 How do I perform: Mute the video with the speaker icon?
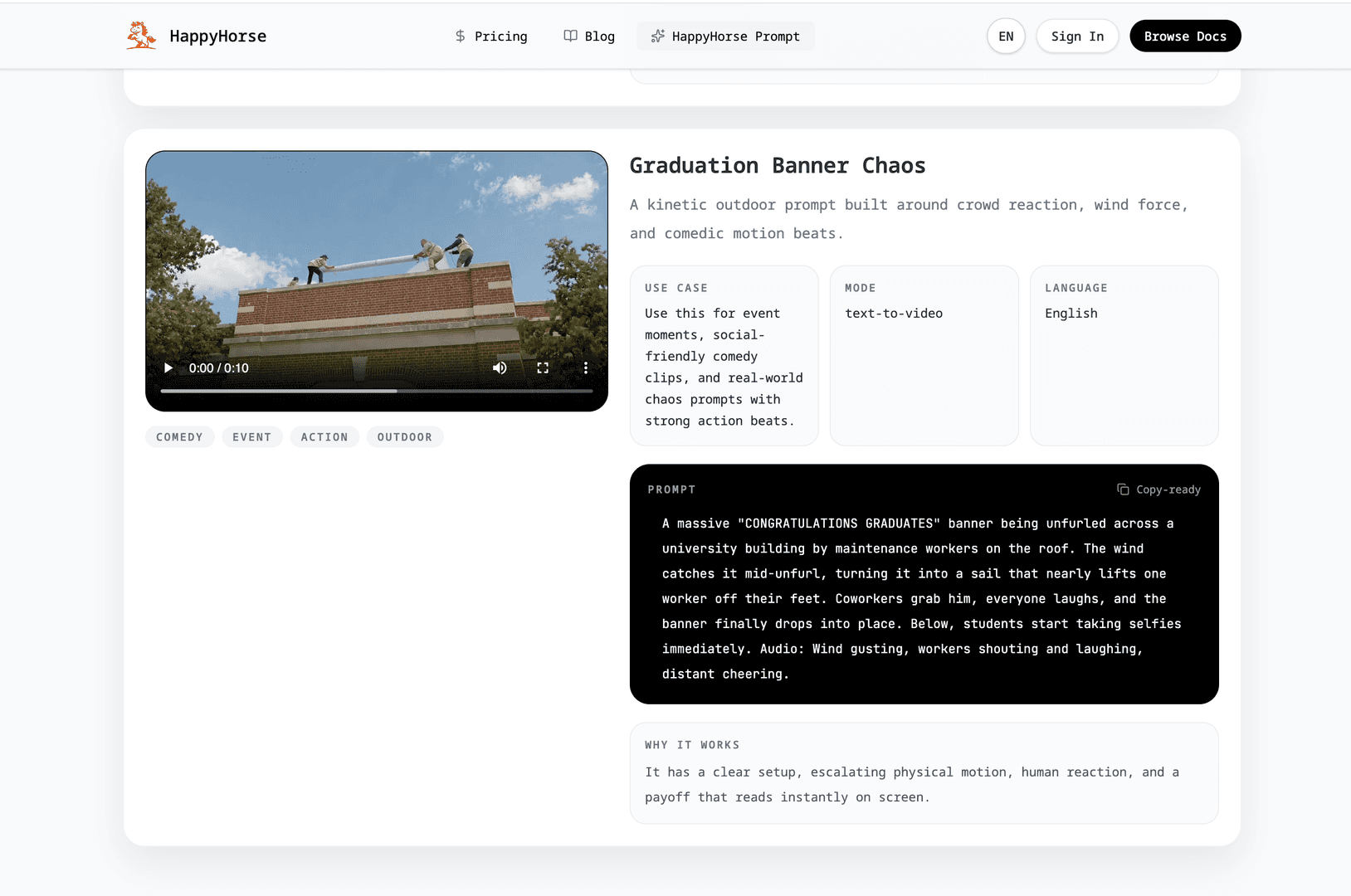500,368
